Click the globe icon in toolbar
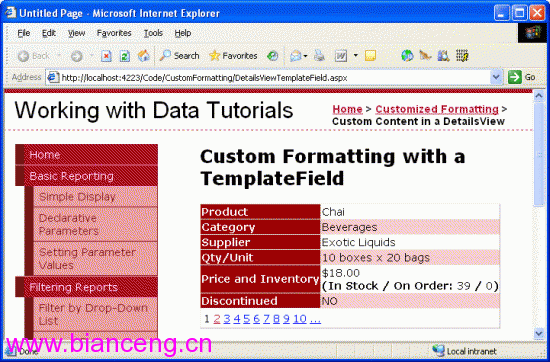Image resolution: width=550 pixels, height=362 pixels. click(x=407, y=56)
